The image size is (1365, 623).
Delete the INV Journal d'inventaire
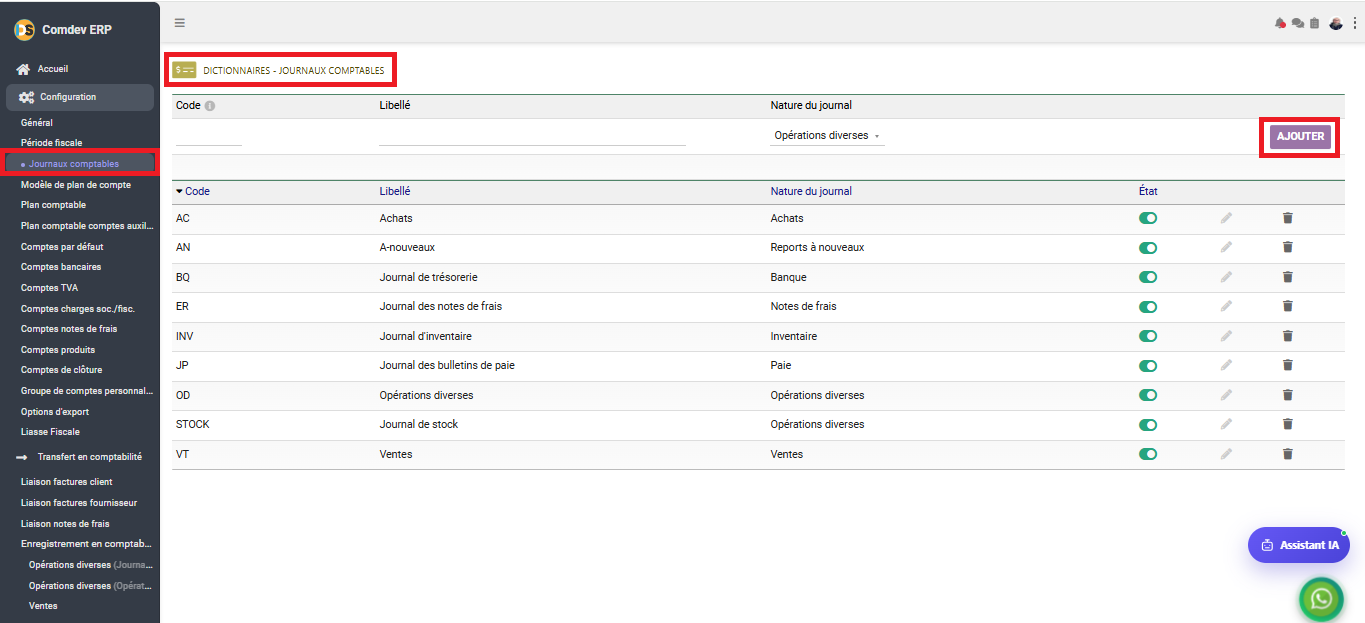[1288, 336]
